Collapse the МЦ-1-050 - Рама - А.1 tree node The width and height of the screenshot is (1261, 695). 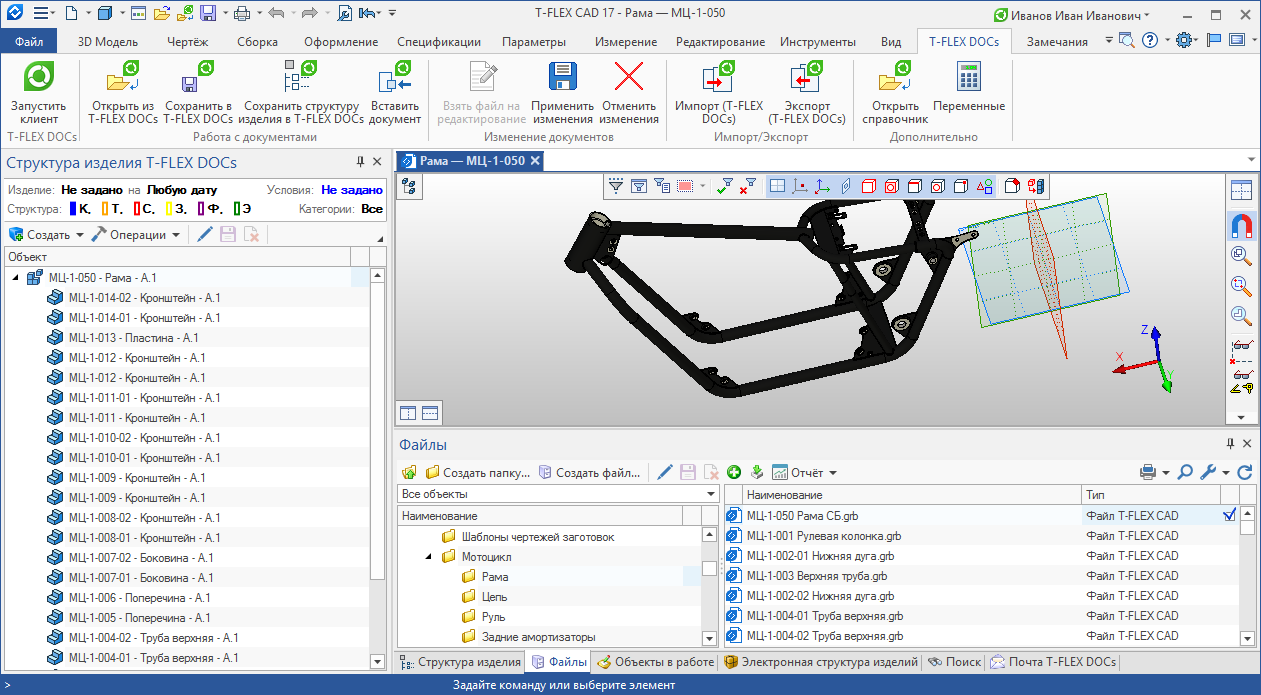point(17,277)
